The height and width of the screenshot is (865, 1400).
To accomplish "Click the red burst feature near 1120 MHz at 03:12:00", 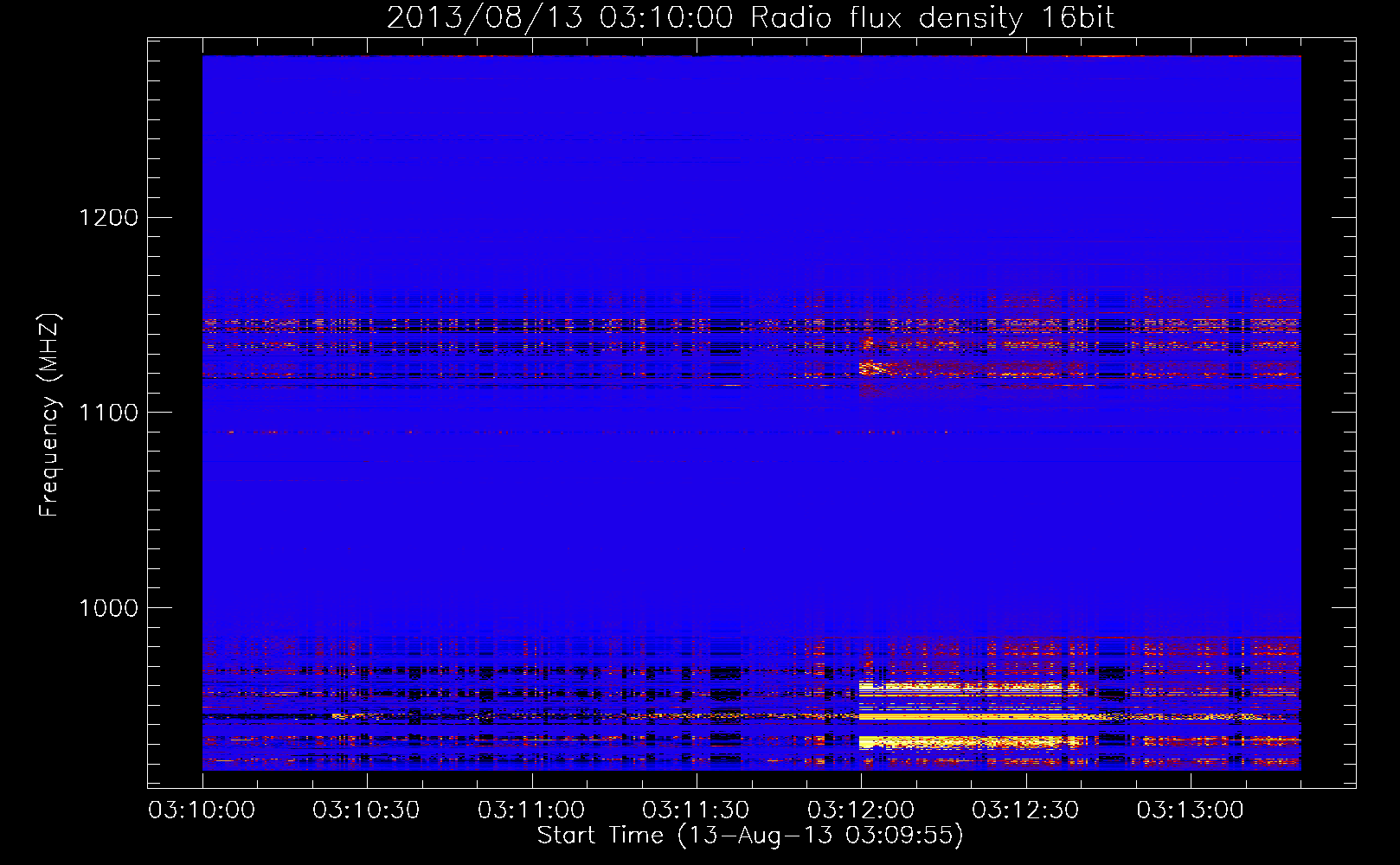I will point(876,368).
